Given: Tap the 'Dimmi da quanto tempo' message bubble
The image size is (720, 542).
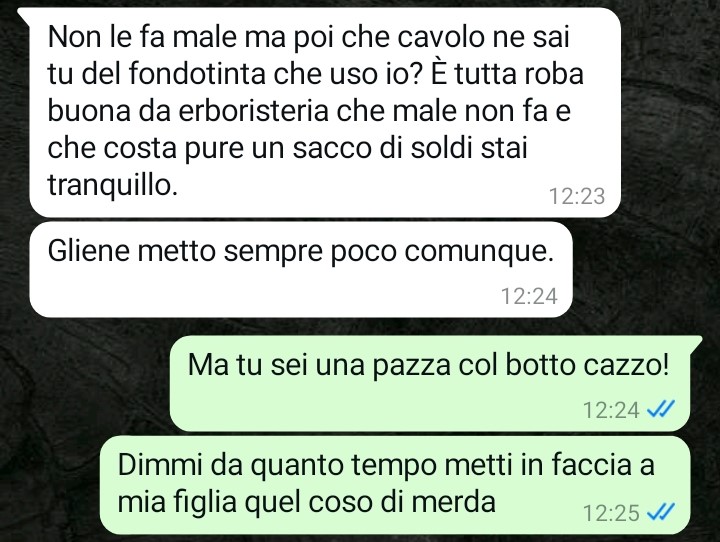Looking at the screenshot, I should click(395, 485).
